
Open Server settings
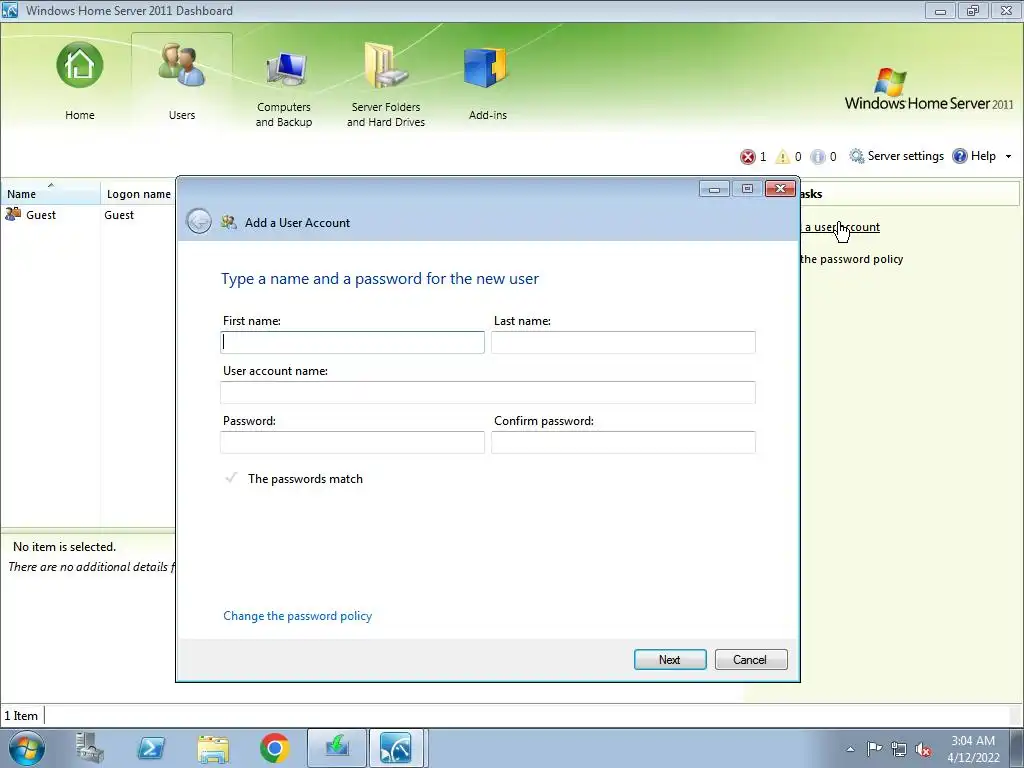[896, 156]
